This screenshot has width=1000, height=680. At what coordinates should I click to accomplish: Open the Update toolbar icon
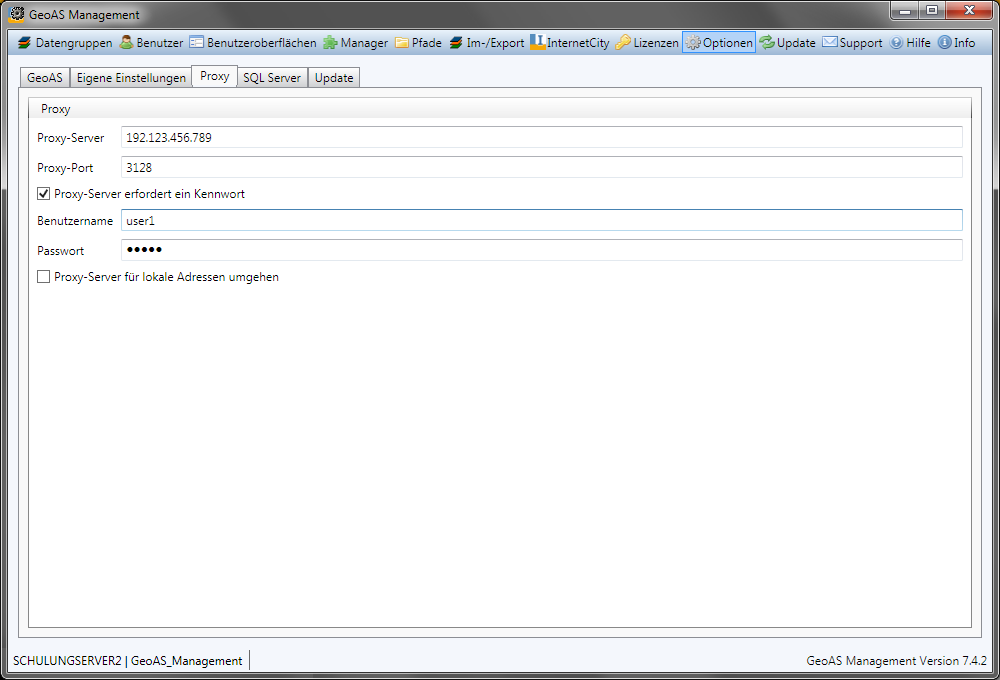767,43
